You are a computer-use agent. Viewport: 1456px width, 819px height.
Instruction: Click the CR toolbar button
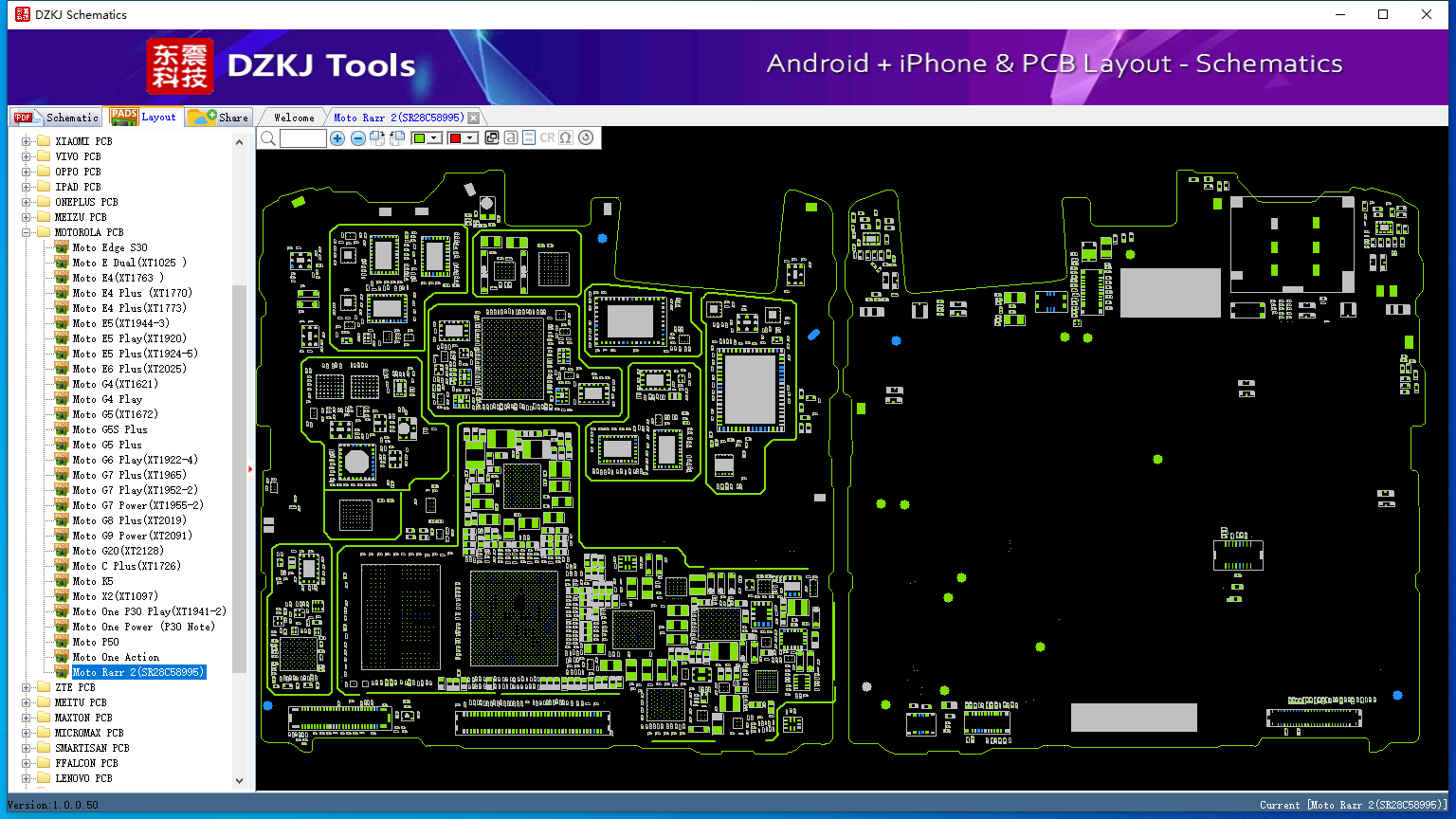[547, 138]
